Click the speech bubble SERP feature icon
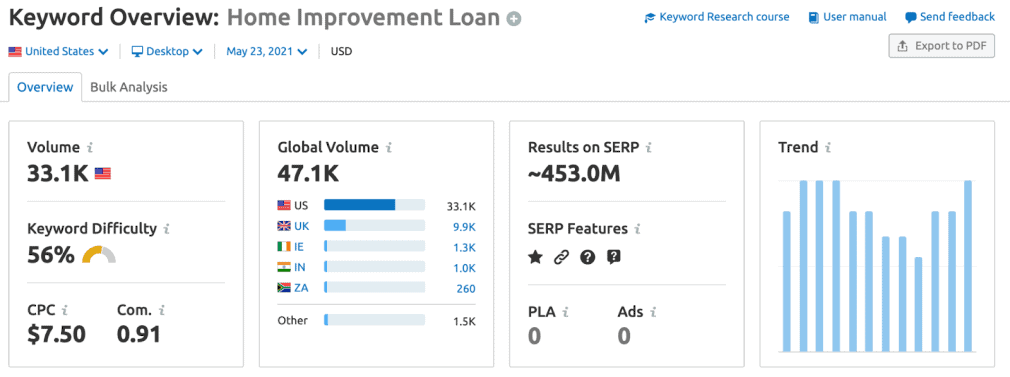Image resolution: width=1010 pixels, height=377 pixels. pos(614,258)
